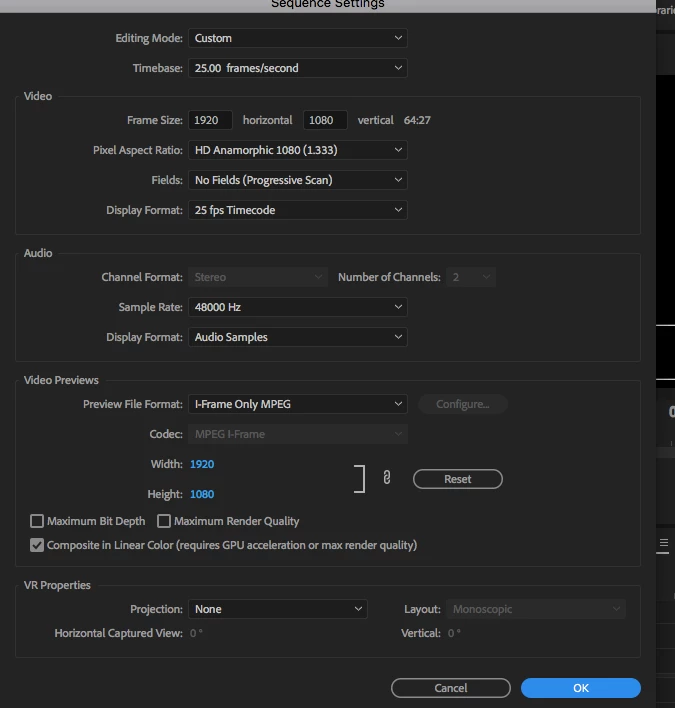The image size is (675, 708).
Task: Click the Layout Monoscopic dropdown
Action: 536,609
